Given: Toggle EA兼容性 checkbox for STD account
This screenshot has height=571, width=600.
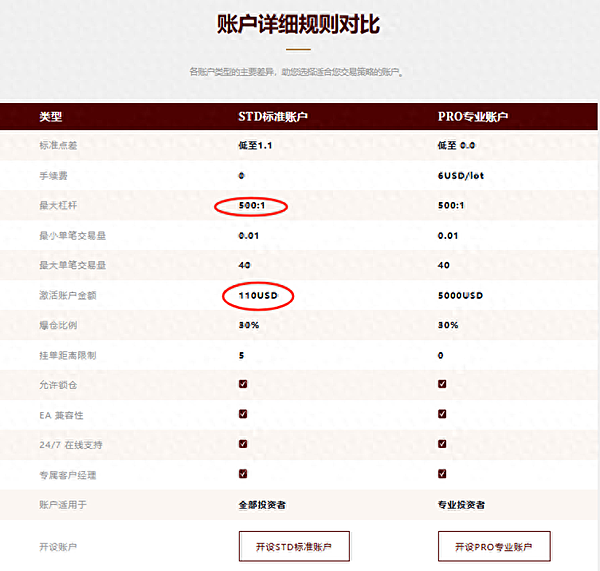Looking at the screenshot, I should (x=243, y=414).
